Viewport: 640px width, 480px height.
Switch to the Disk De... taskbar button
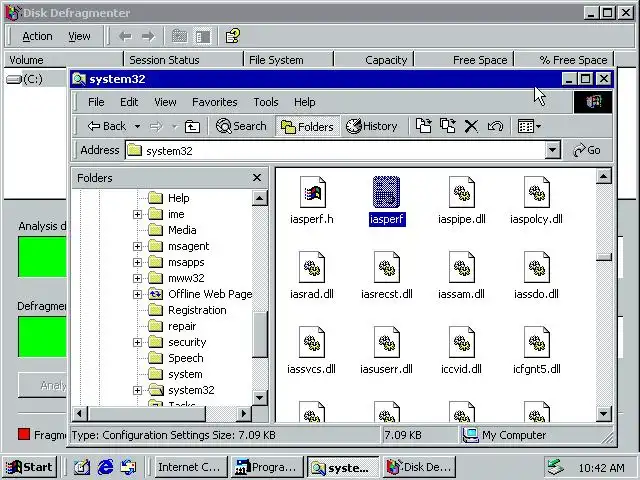(x=419, y=467)
